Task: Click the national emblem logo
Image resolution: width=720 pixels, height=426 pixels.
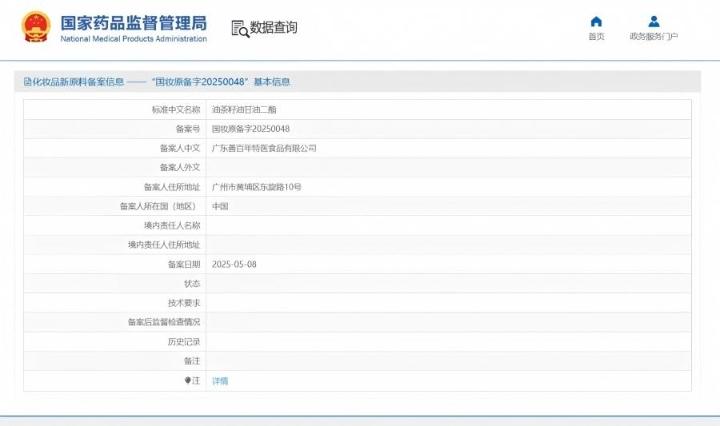Action: coord(35,27)
